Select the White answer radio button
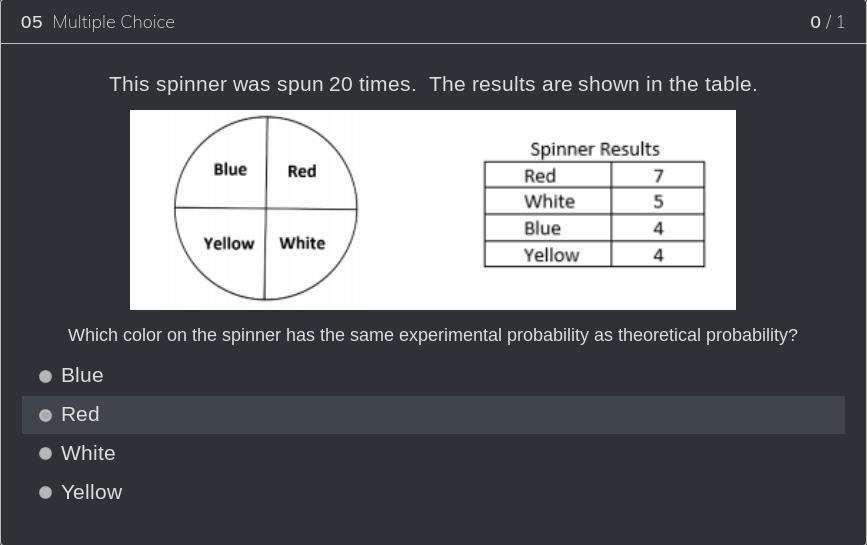 (45, 453)
